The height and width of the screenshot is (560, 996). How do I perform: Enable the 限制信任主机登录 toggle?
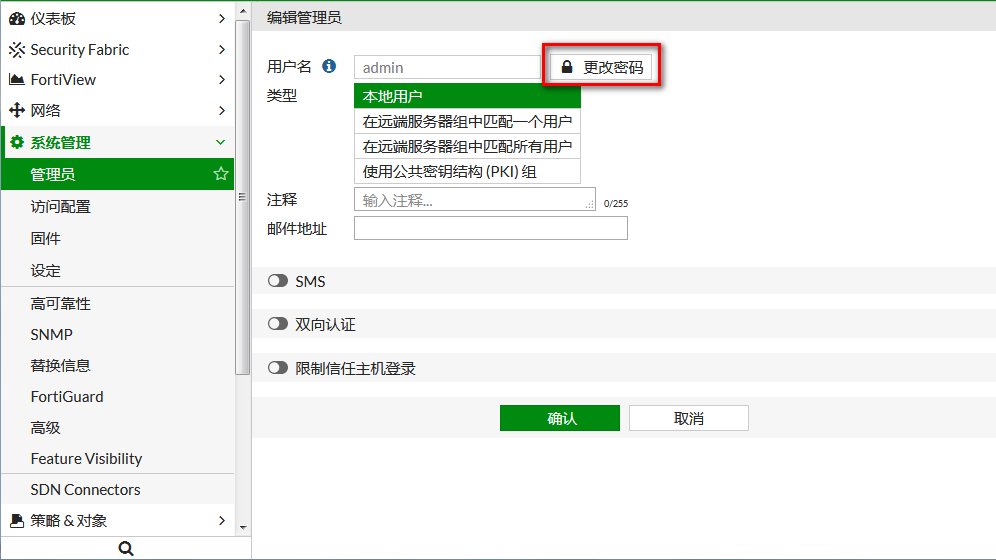tap(278, 369)
